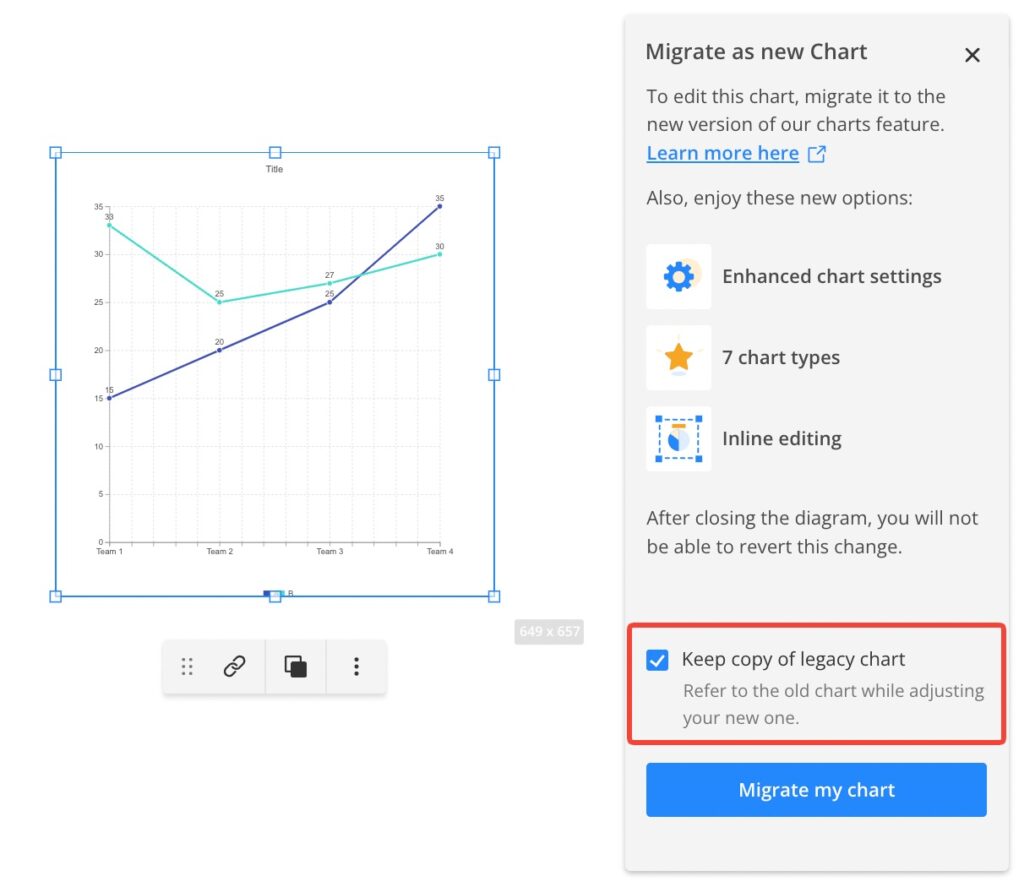The height and width of the screenshot is (887, 1024).
Task: Click the right-middle resize handle of chart
Action: (494, 375)
